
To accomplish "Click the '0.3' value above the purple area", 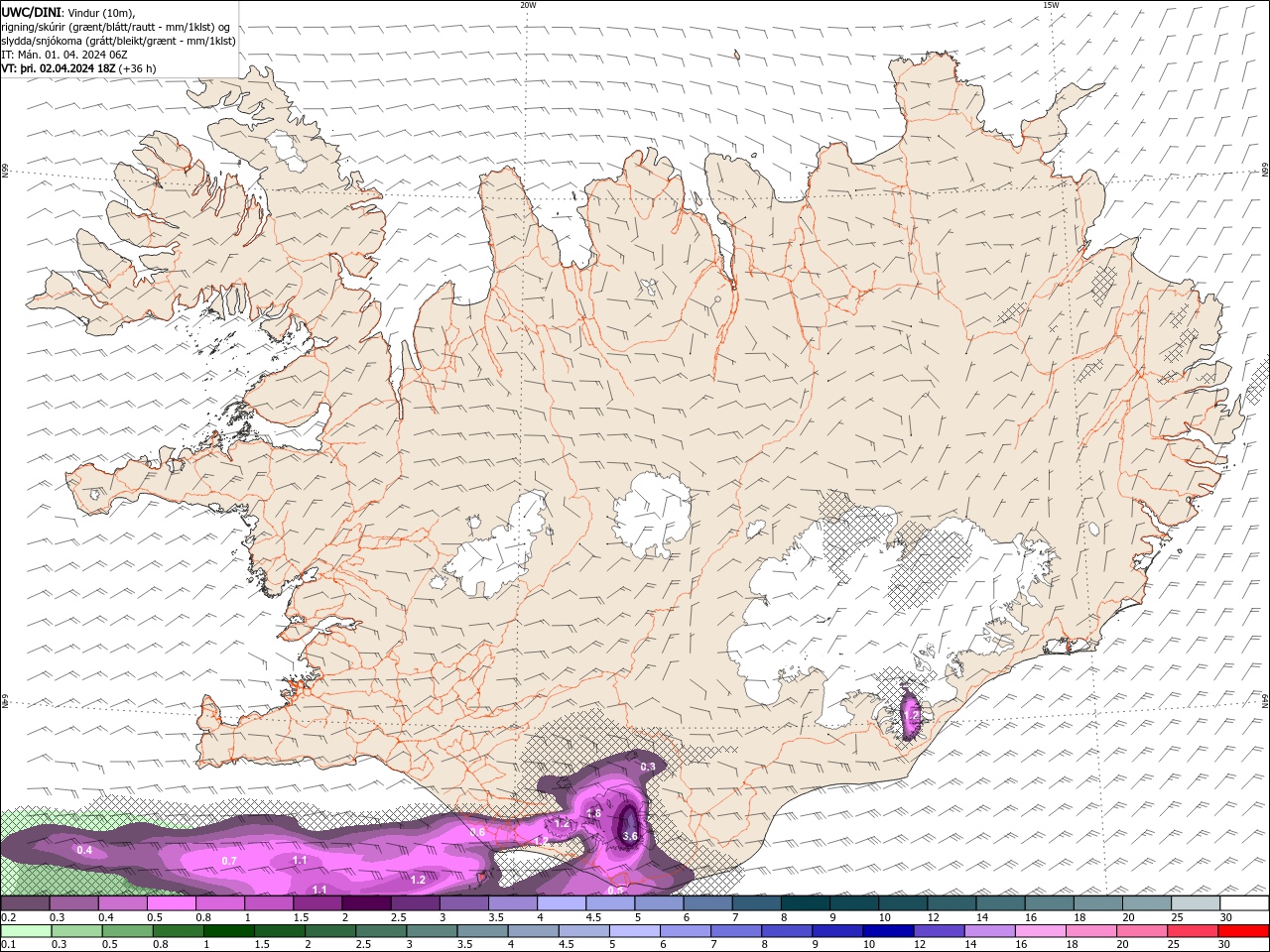I will coord(648,767).
